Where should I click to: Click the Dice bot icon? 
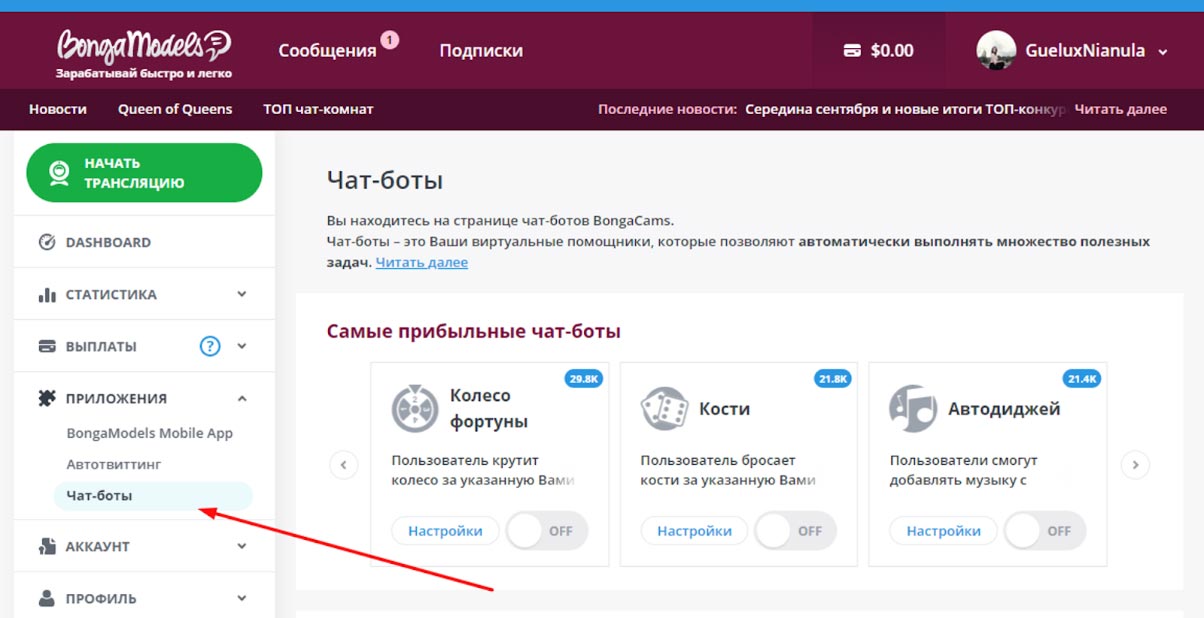pos(664,408)
